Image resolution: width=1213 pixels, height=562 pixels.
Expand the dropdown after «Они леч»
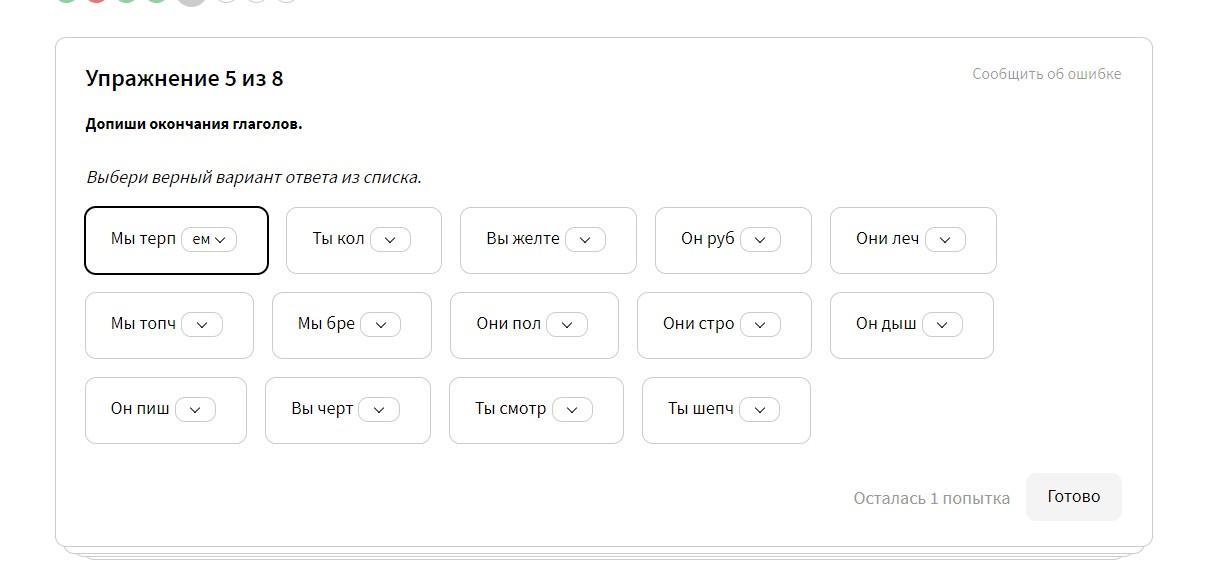point(945,240)
